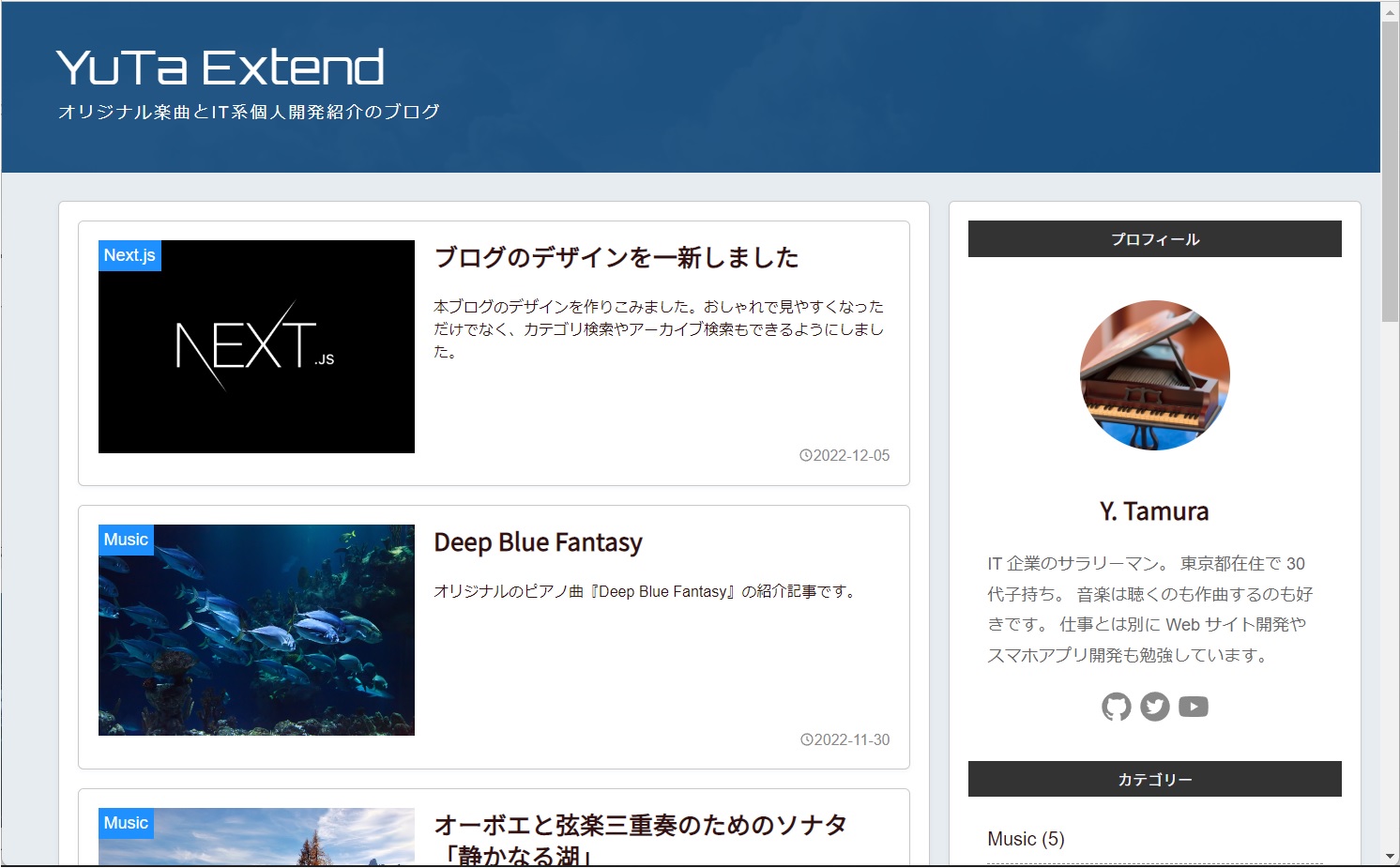Click the カテゴリー panel header
1400x868 pixels.
[x=1154, y=778]
